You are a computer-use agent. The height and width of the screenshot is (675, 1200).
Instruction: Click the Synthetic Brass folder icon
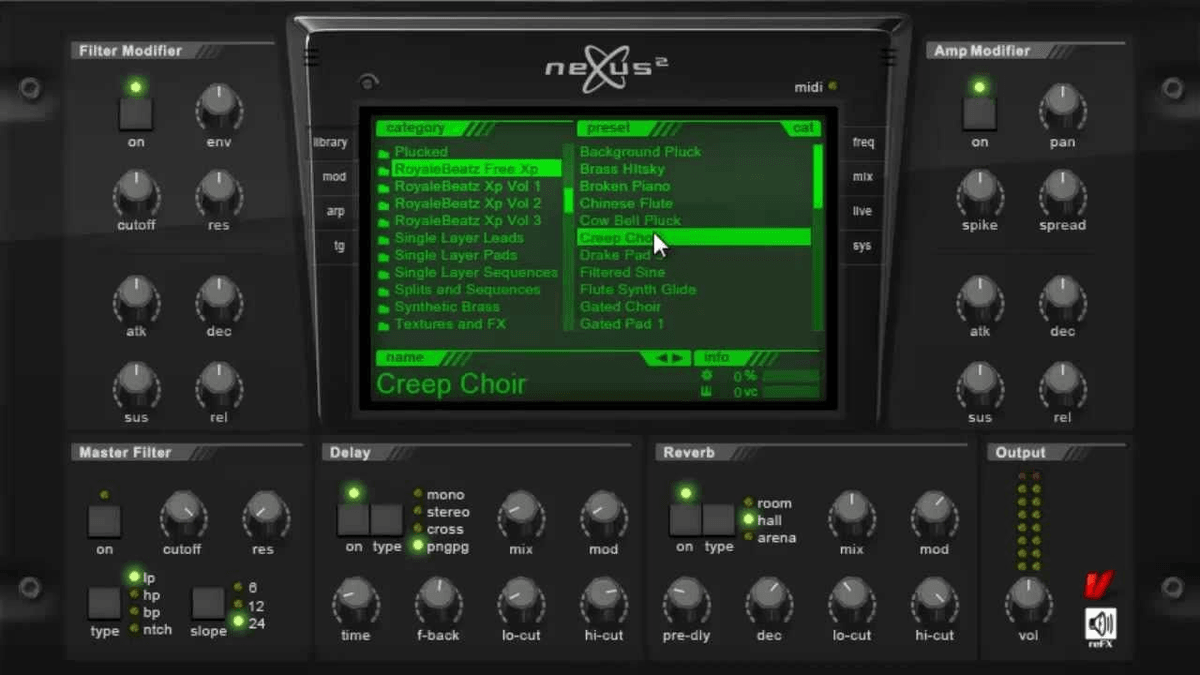(x=383, y=308)
